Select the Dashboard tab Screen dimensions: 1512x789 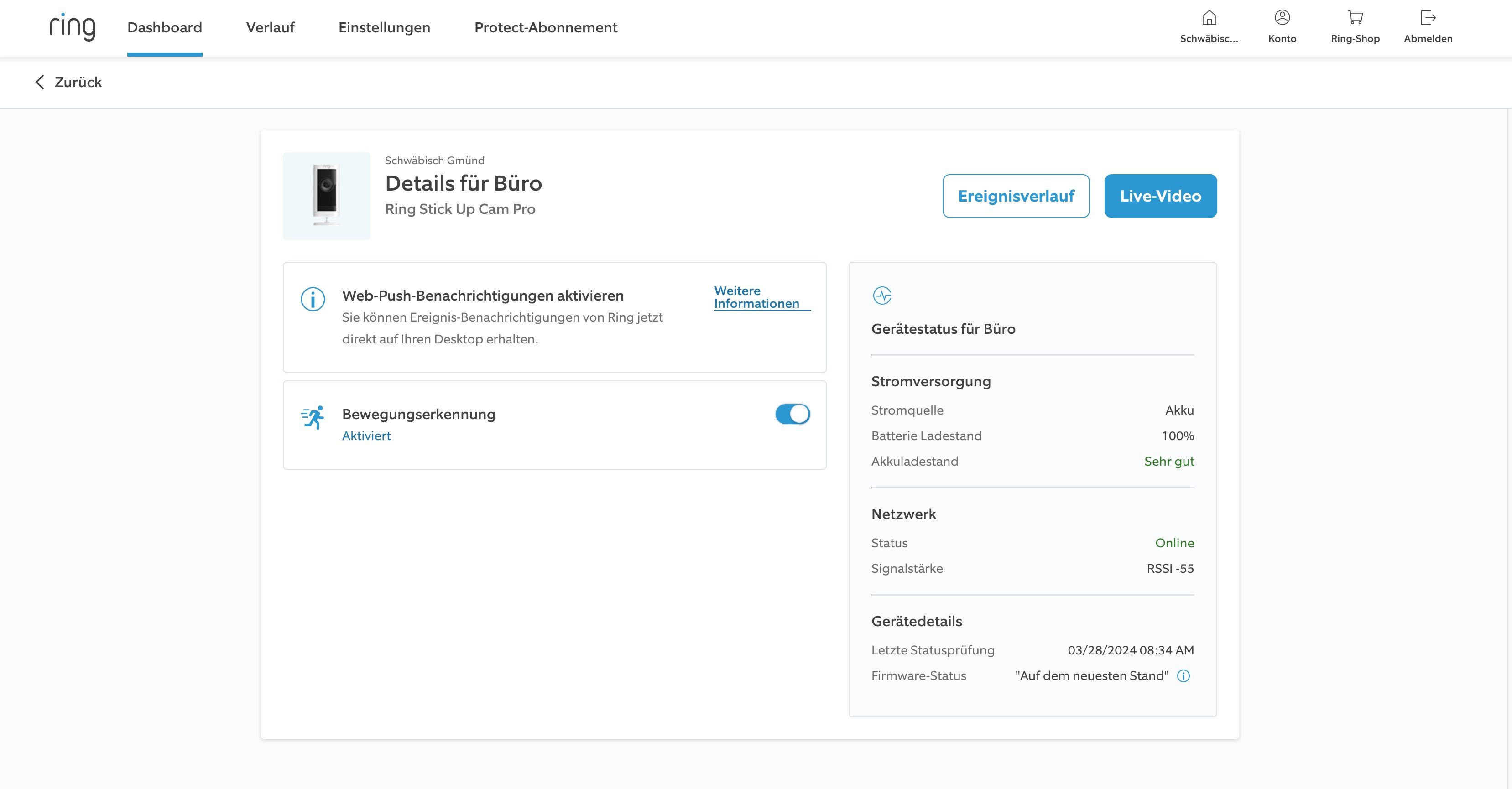coord(164,27)
